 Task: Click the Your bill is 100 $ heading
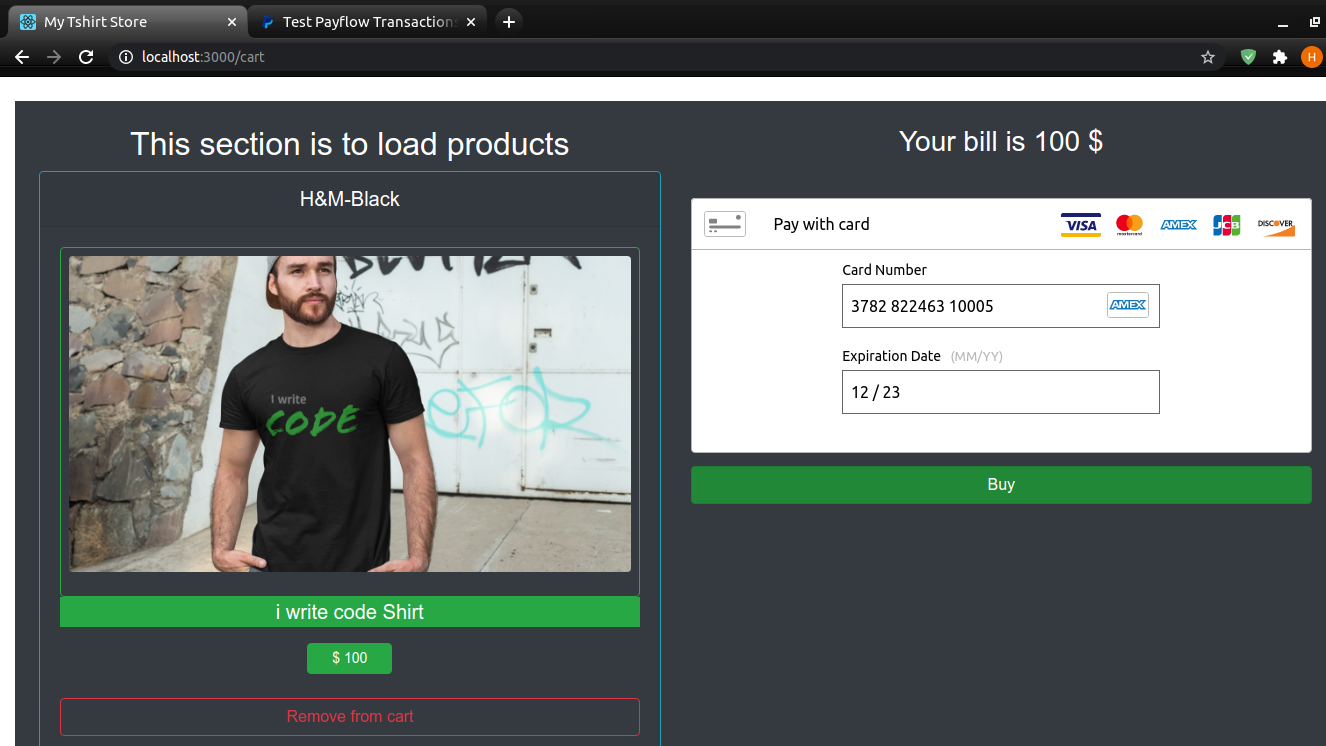1001,141
